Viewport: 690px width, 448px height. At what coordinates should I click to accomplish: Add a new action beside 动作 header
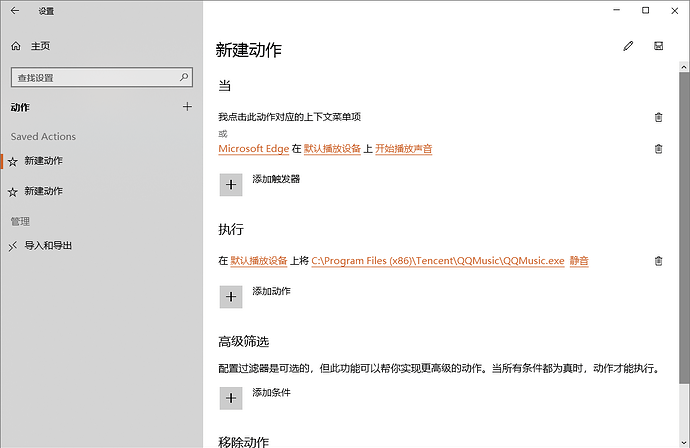pos(187,107)
